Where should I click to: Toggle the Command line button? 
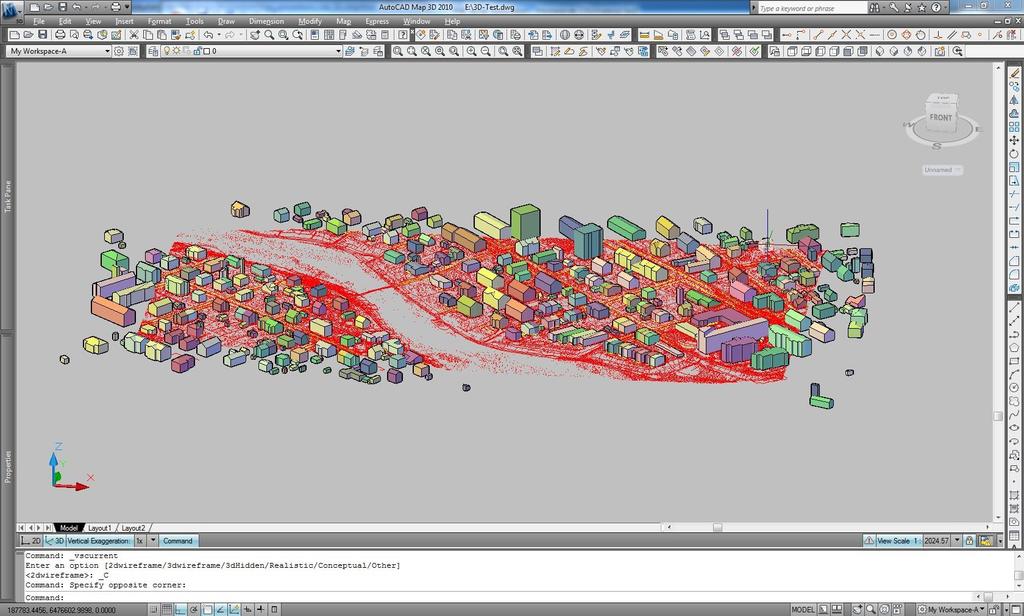pos(178,541)
